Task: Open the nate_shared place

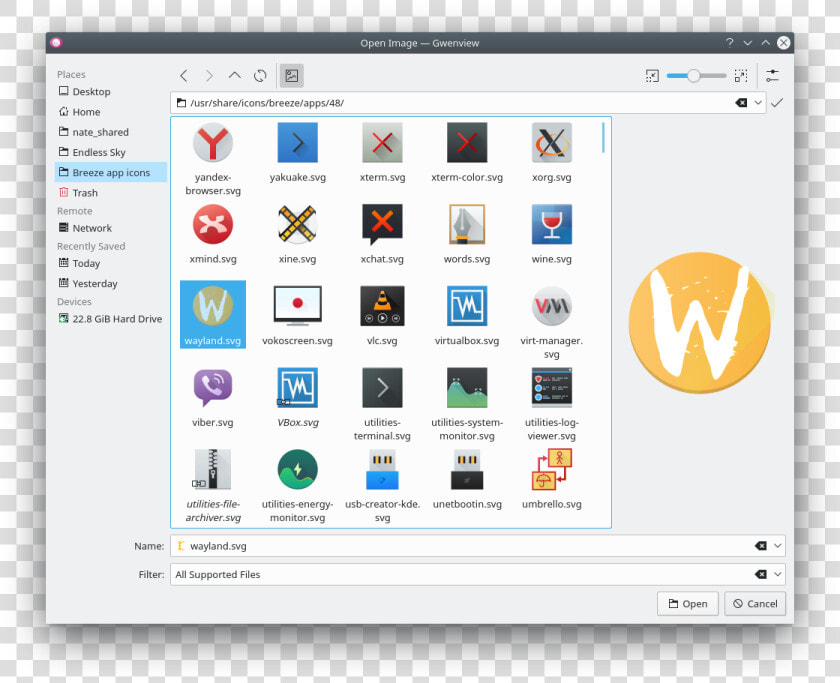Action: pyautogui.click(x=111, y=132)
